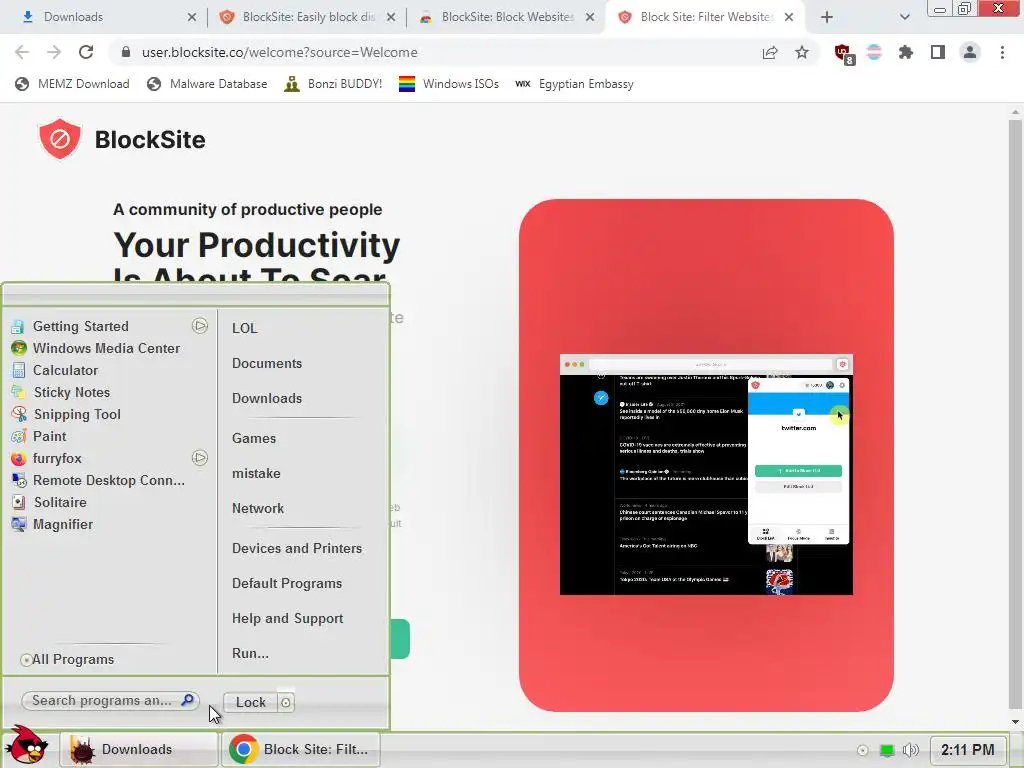The image size is (1024, 768).
Task: Click the Angry Bird Start button
Action: (26, 746)
